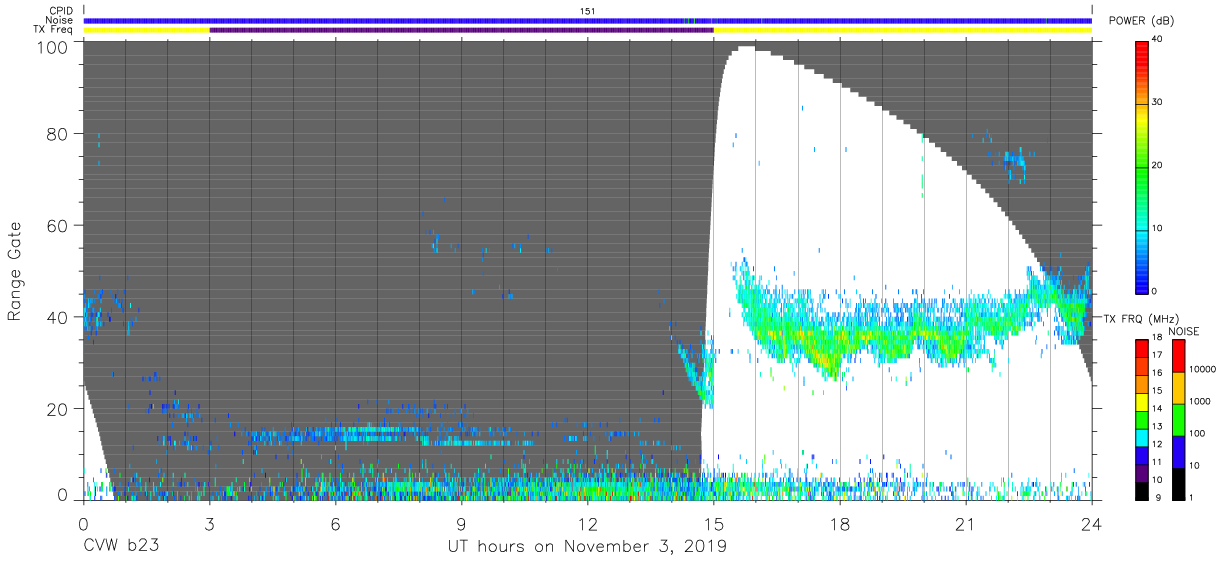Viewport: 1228px width, 567px height.
Task: Click the first yellow TX Freq segment before hour 3
Action: pyautogui.click(x=147, y=30)
